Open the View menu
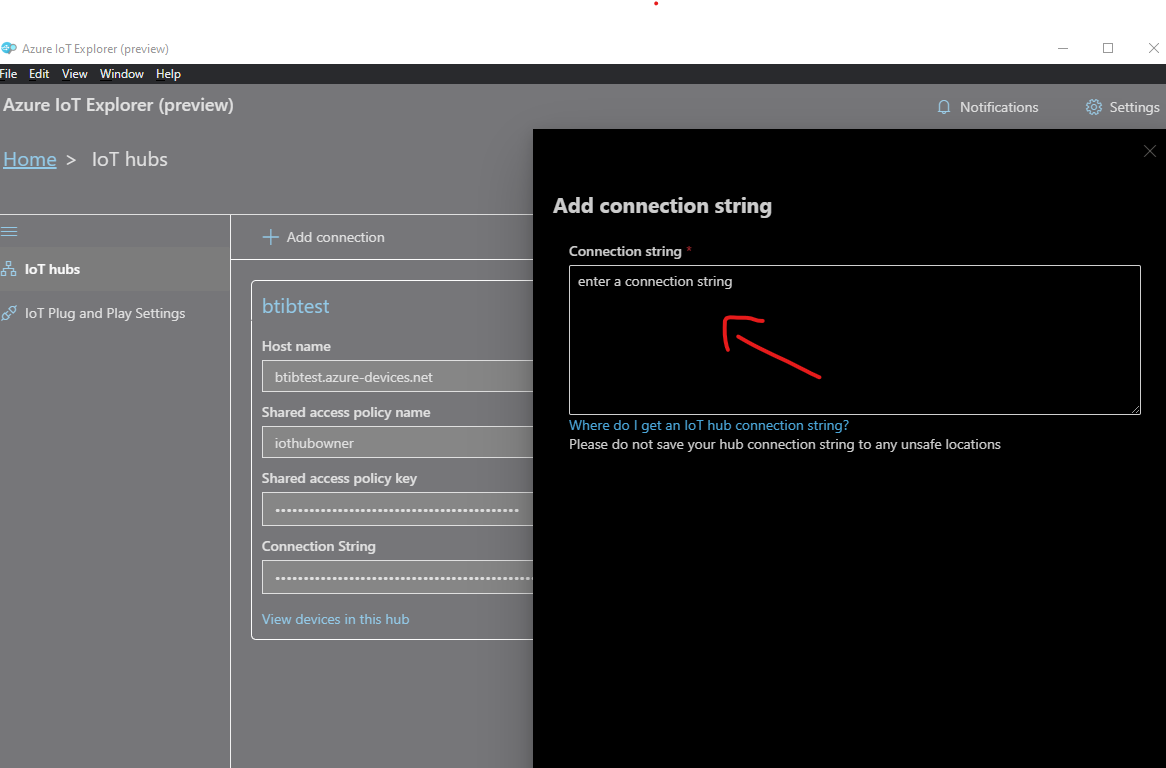The width and height of the screenshot is (1166, 768). coord(75,74)
